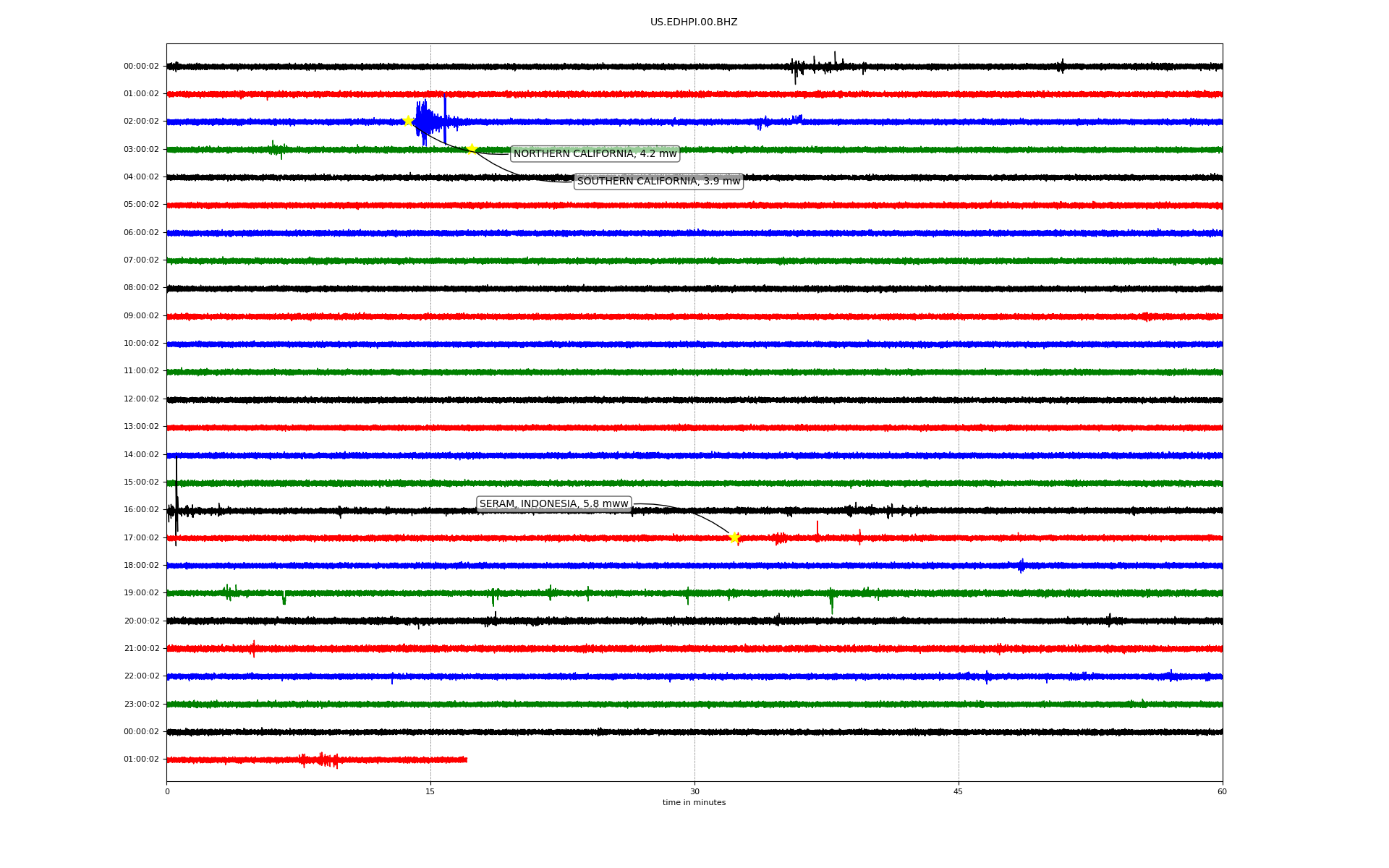Image resolution: width=1389 pixels, height=868 pixels.
Task: Click the SOUTHERN CALIFORNIA 3.9 mw label
Action: 658,182
